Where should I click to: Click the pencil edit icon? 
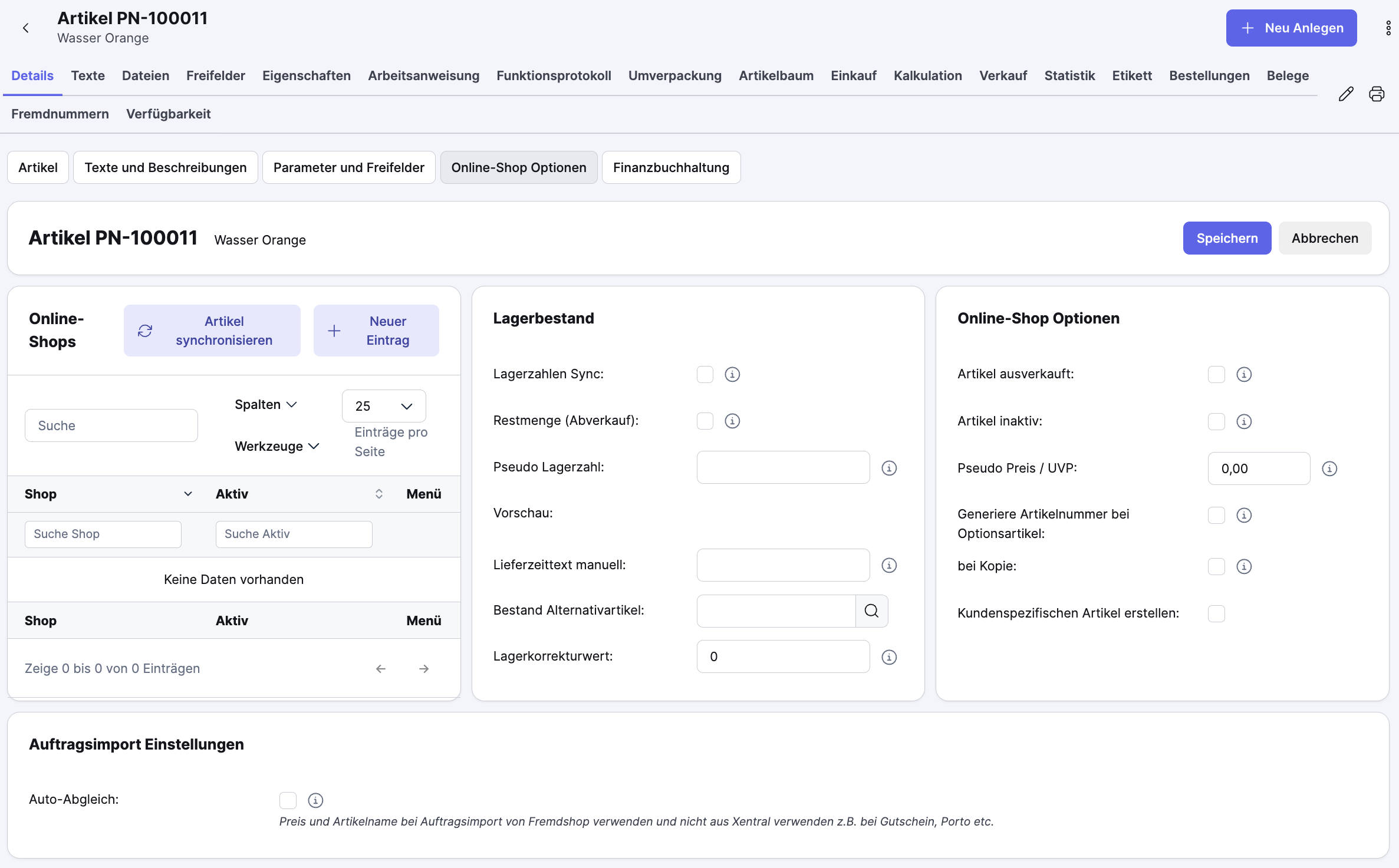click(x=1346, y=94)
